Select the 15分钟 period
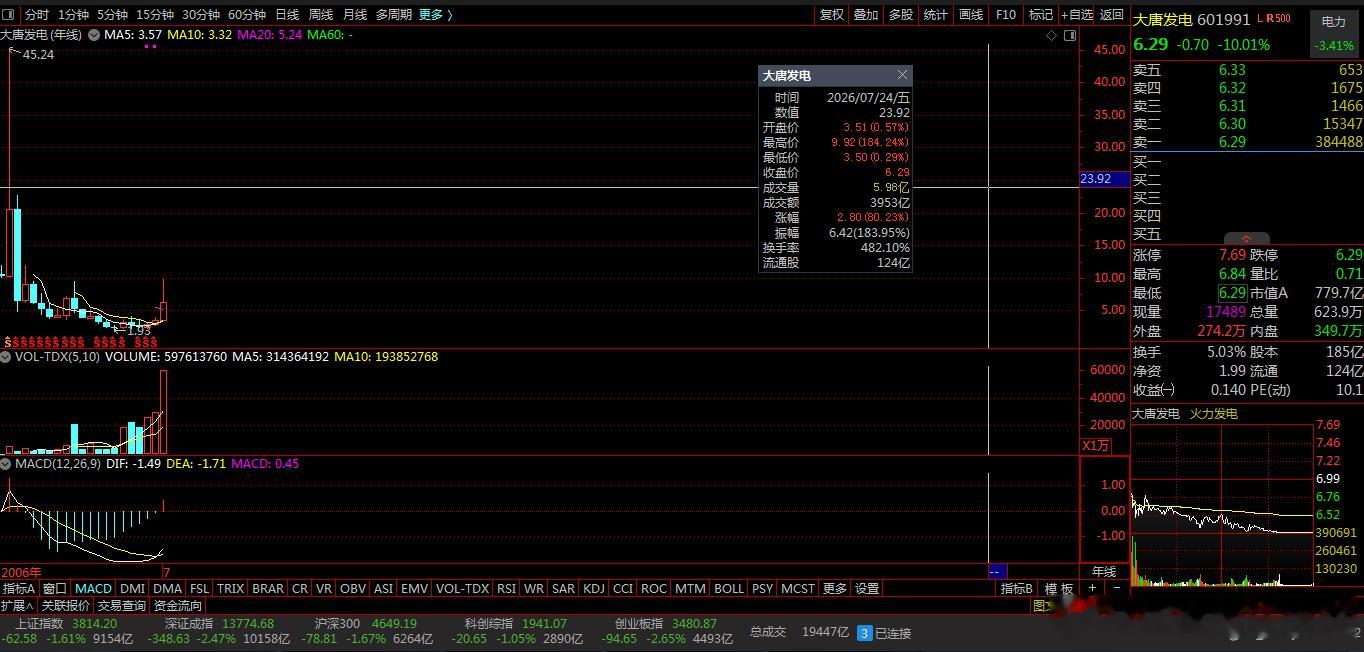1364x652 pixels. [155, 15]
